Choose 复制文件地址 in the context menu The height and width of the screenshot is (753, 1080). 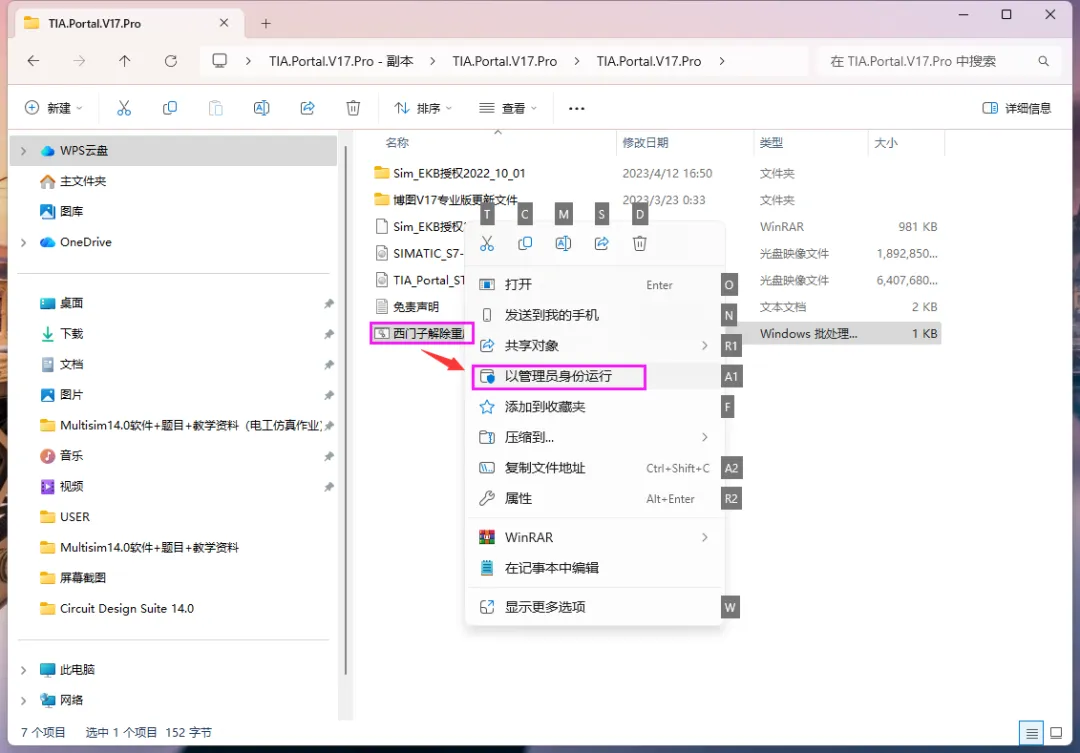[x=594, y=468]
